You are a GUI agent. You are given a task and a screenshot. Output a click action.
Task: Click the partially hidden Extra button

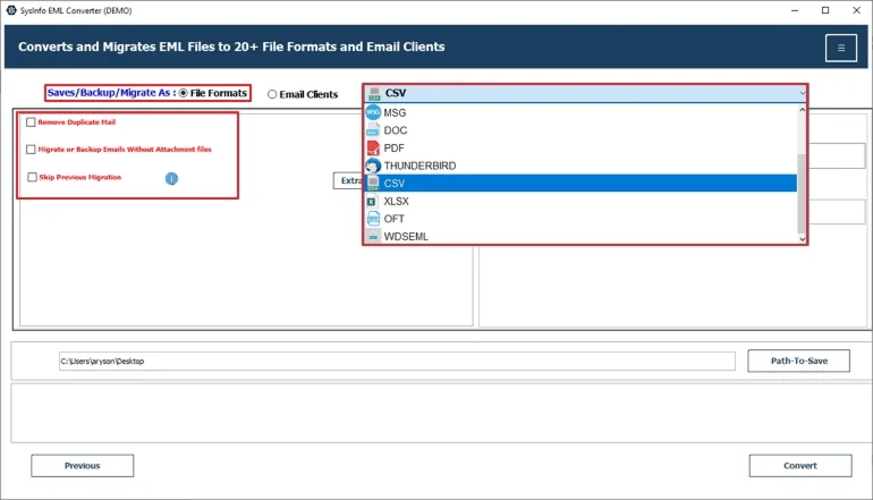pyautogui.click(x=349, y=180)
